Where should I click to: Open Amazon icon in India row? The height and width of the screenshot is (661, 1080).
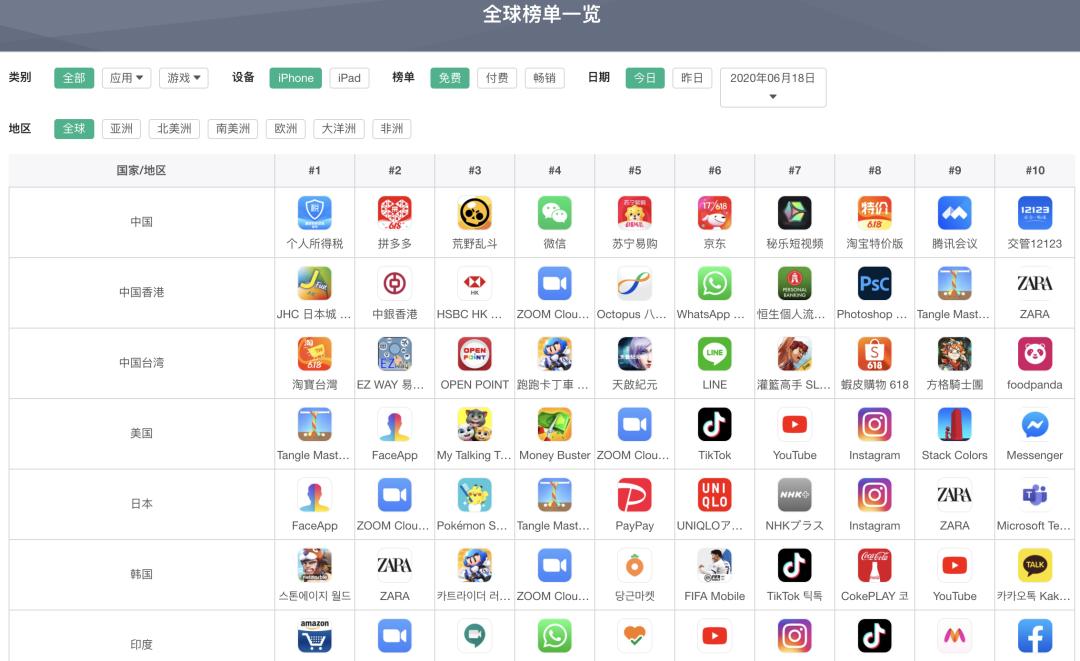click(315, 636)
